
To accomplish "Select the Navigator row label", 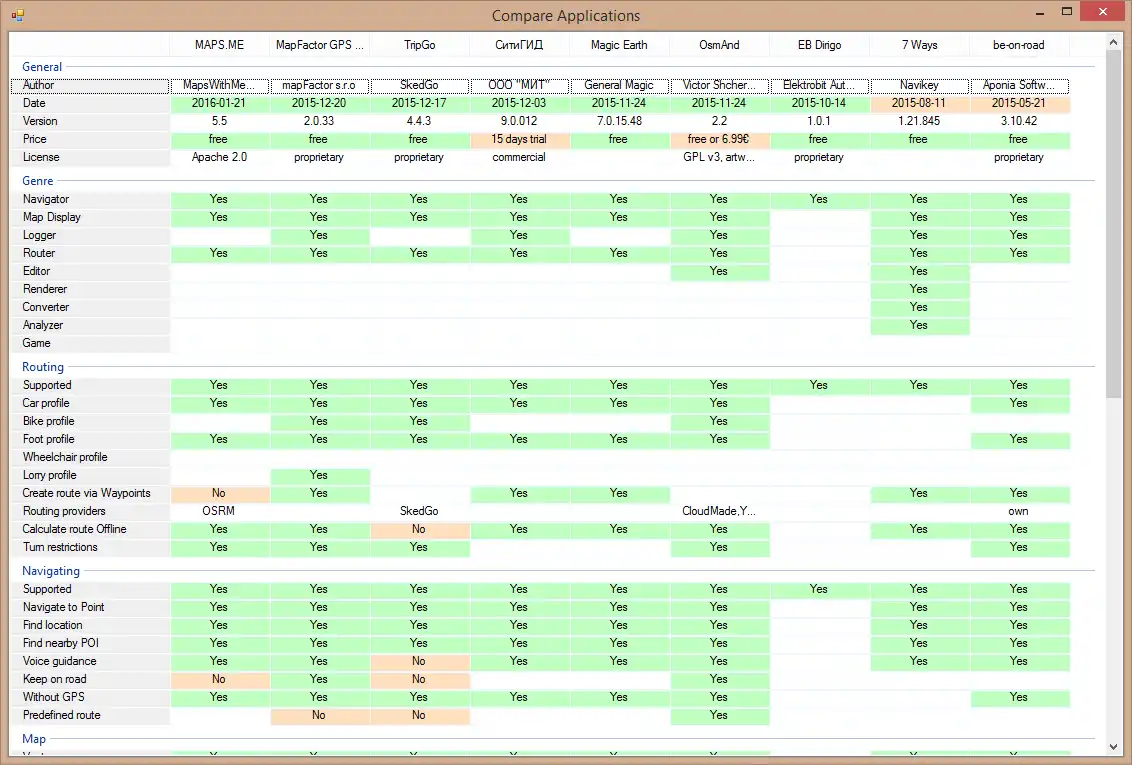I will [90, 199].
